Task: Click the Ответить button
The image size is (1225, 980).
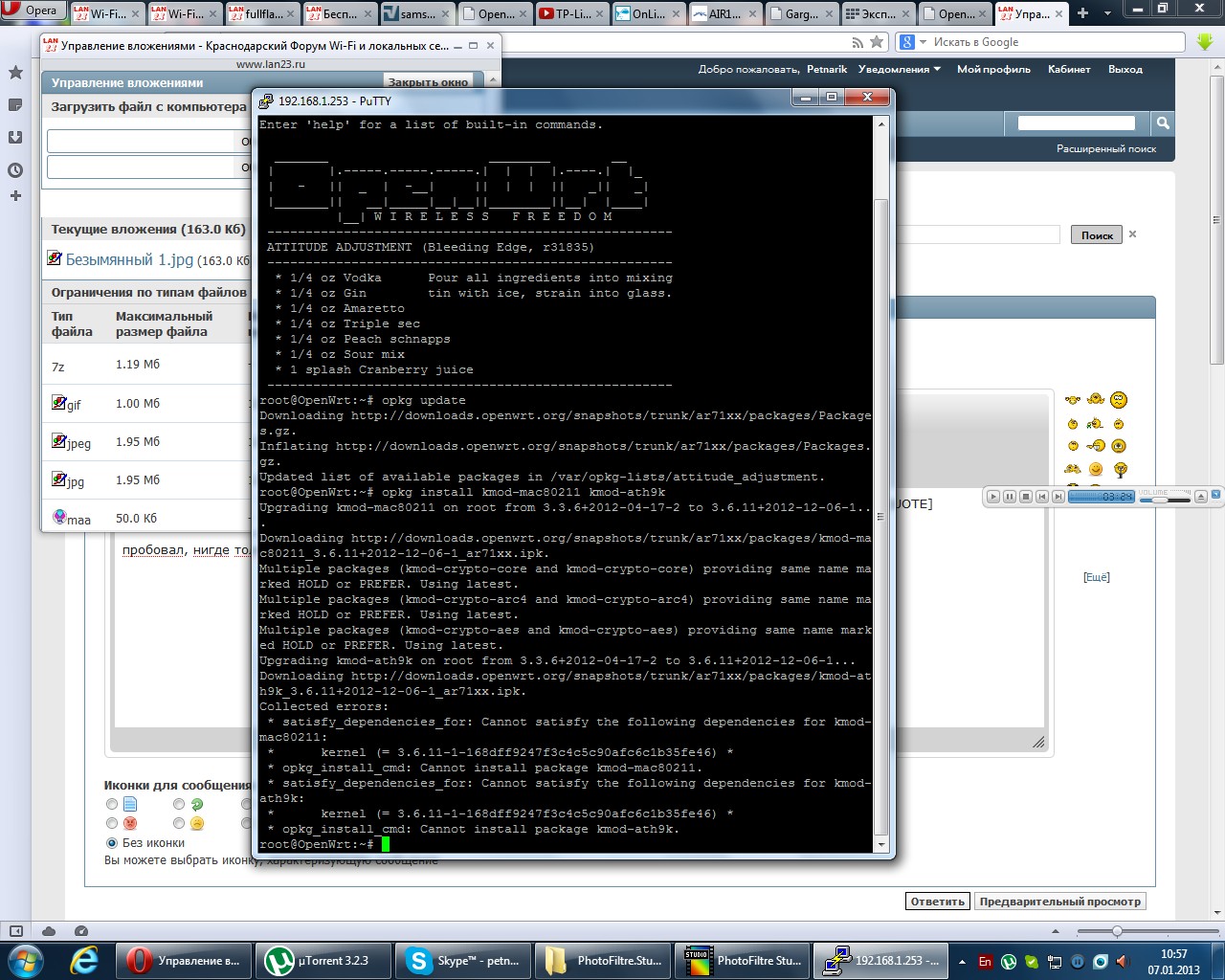Action: point(937,902)
